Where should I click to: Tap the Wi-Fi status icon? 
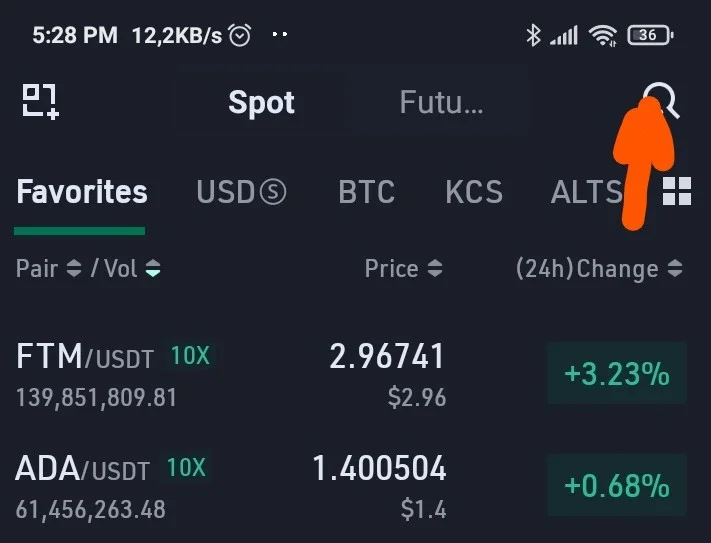[x=603, y=35]
